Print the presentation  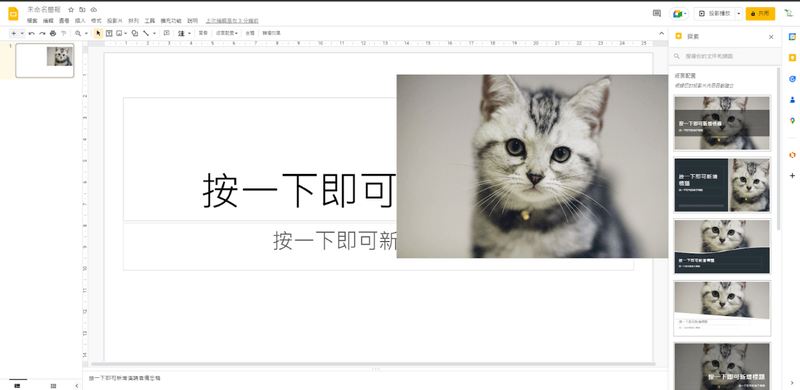(x=53, y=33)
